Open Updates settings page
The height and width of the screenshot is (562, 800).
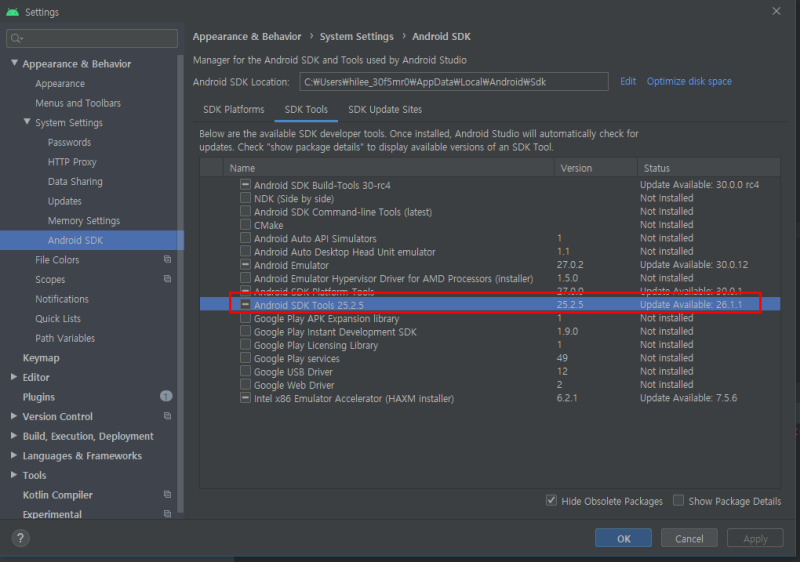64,201
